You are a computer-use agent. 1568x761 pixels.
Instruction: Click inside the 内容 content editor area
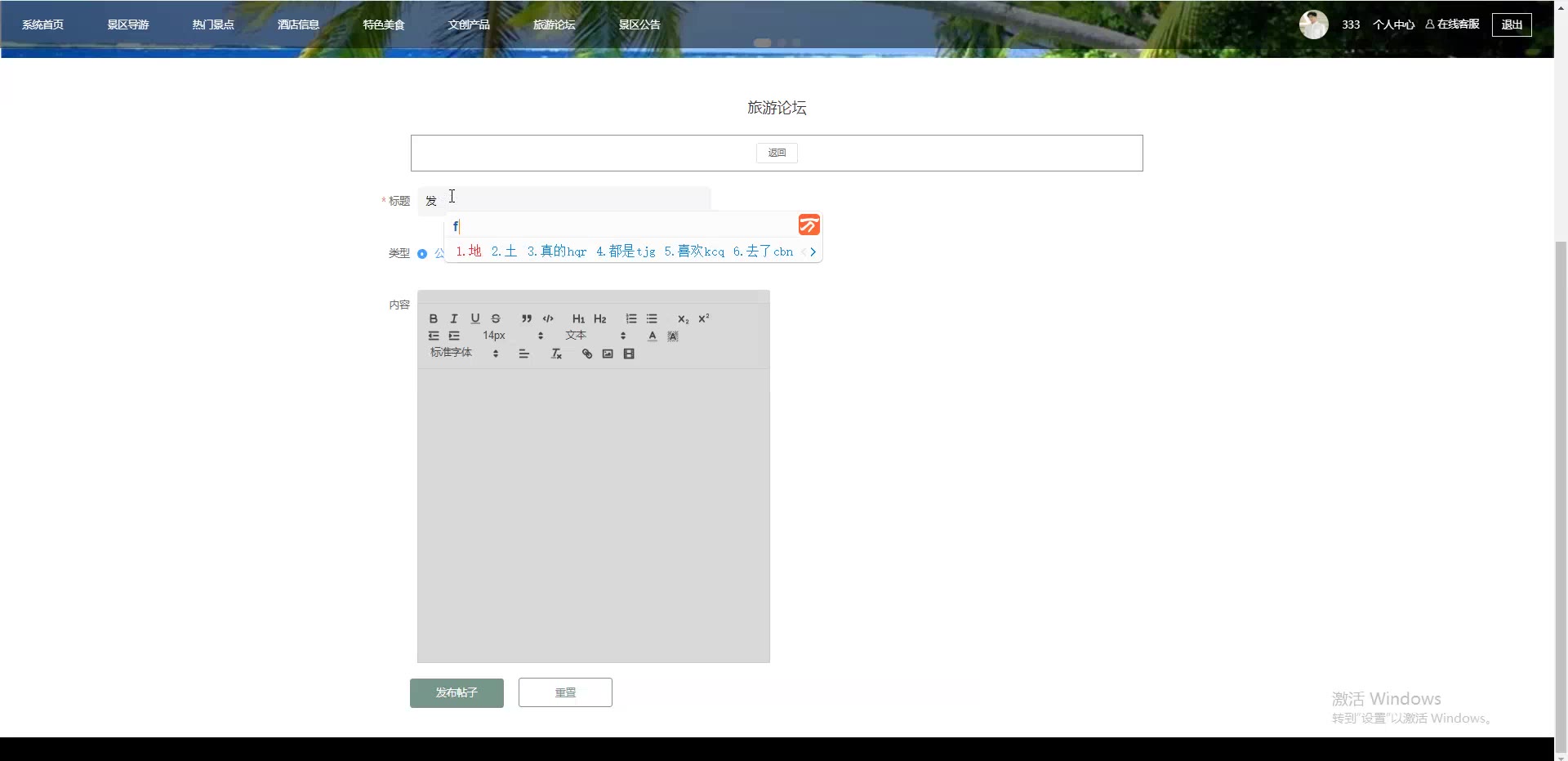(594, 514)
